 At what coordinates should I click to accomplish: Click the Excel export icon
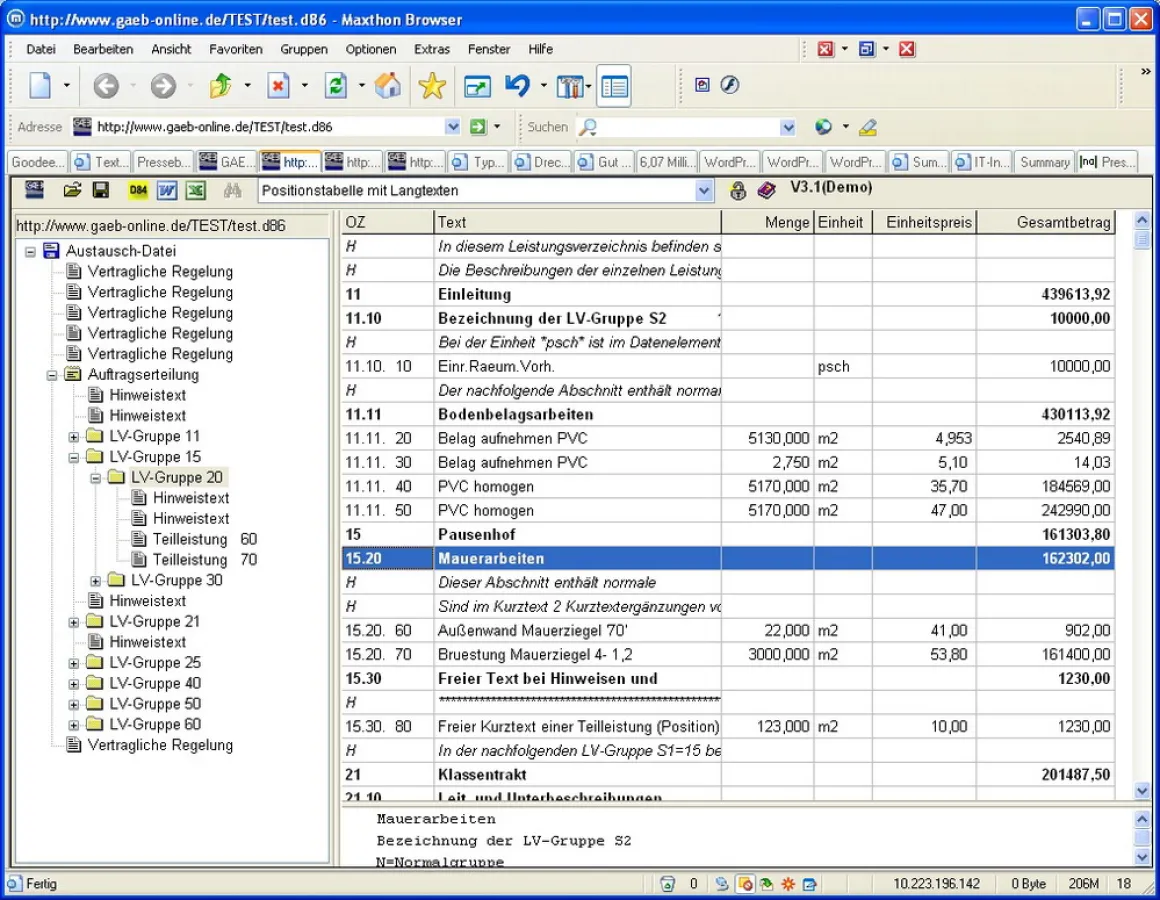(x=195, y=190)
